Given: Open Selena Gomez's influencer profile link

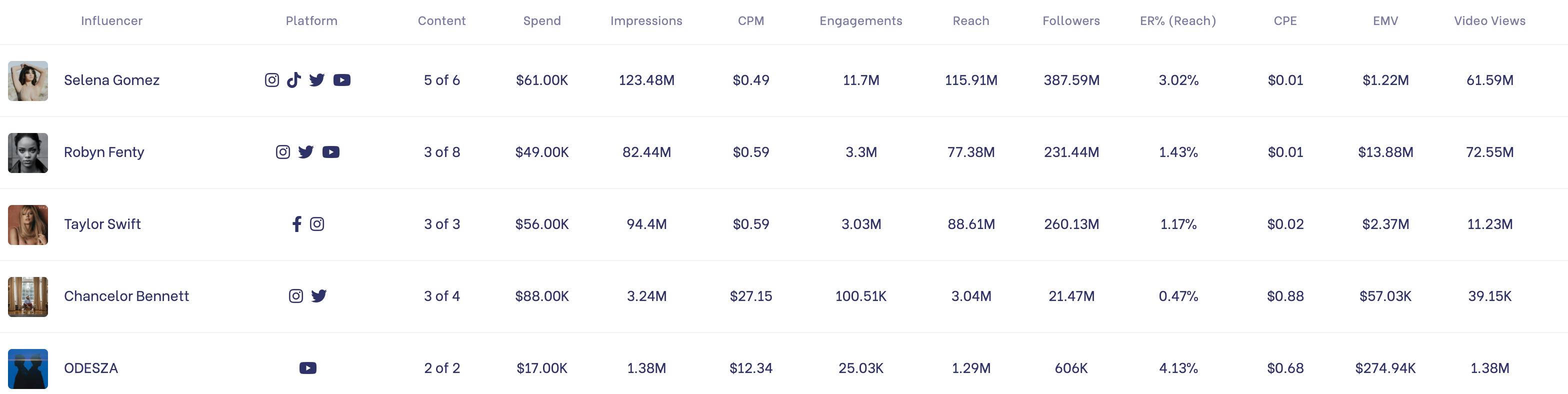Looking at the screenshot, I should click(111, 80).
